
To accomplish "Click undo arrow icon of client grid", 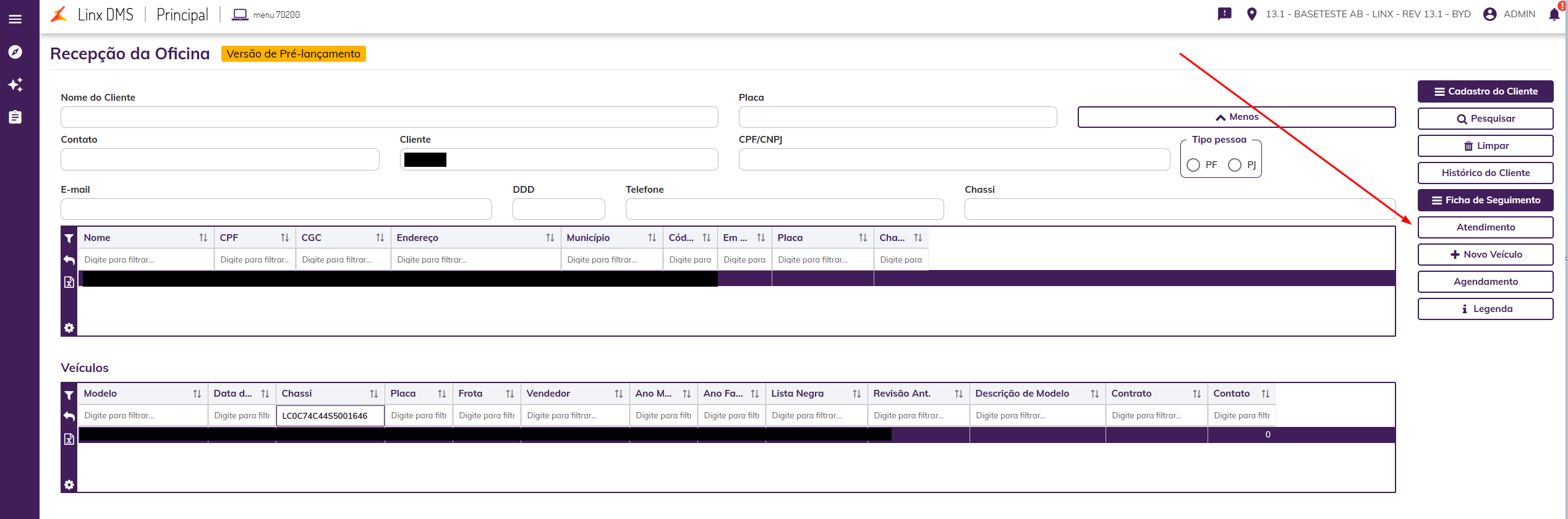I will pos(69,260).
